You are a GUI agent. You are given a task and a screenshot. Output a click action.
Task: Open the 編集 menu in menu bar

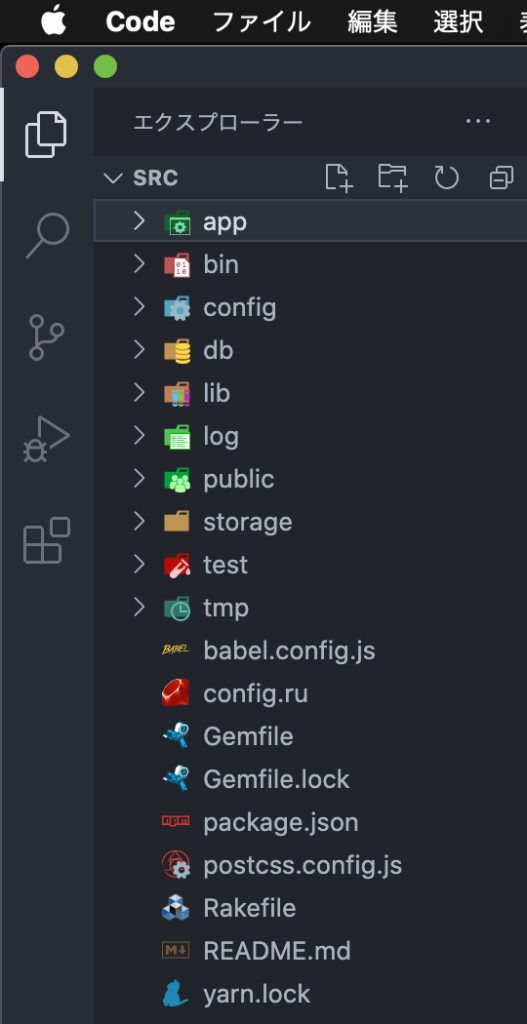coord(372,22)
